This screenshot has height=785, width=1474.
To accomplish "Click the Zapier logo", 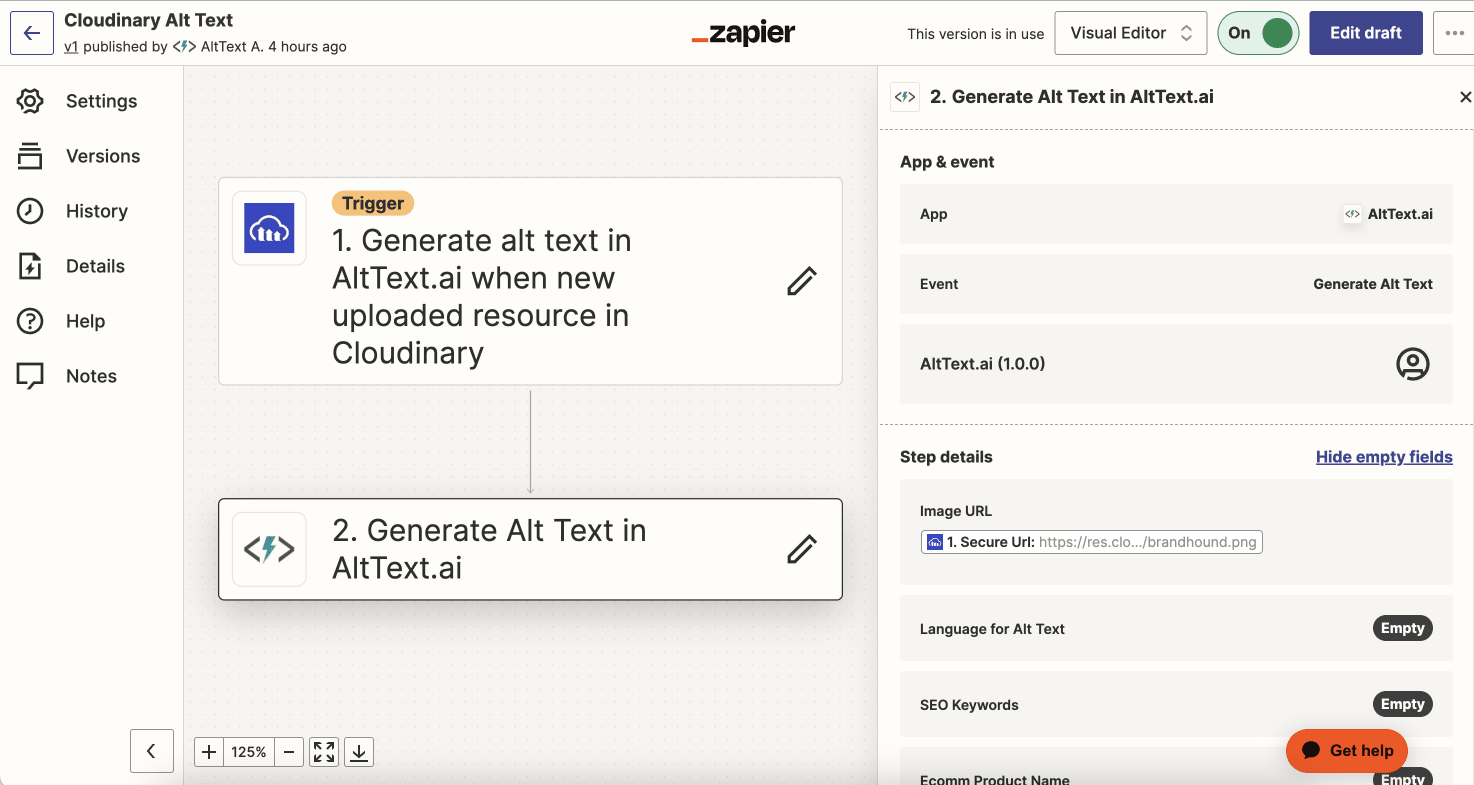I will (x=743, y=33).
